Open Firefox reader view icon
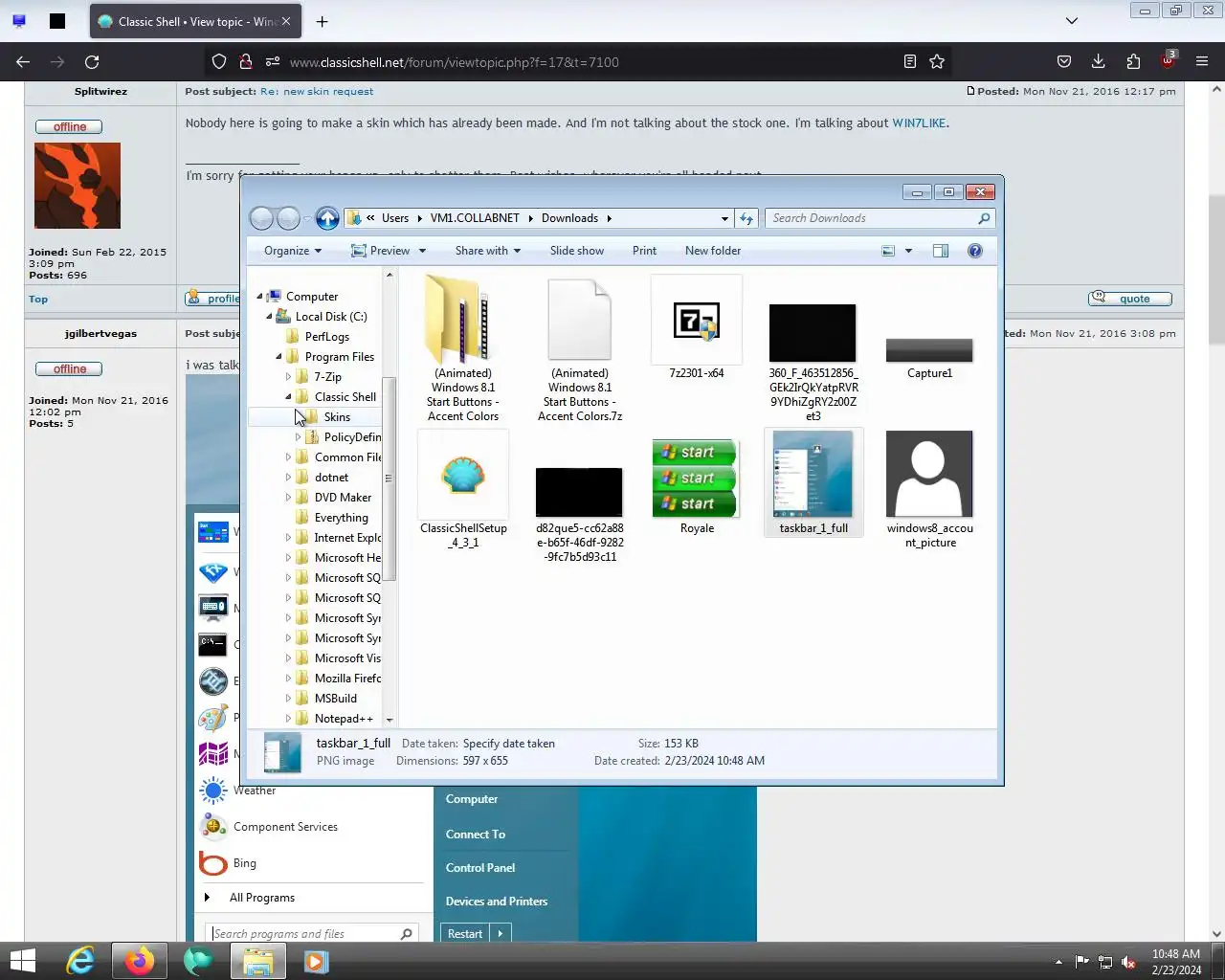 (909, 61)
